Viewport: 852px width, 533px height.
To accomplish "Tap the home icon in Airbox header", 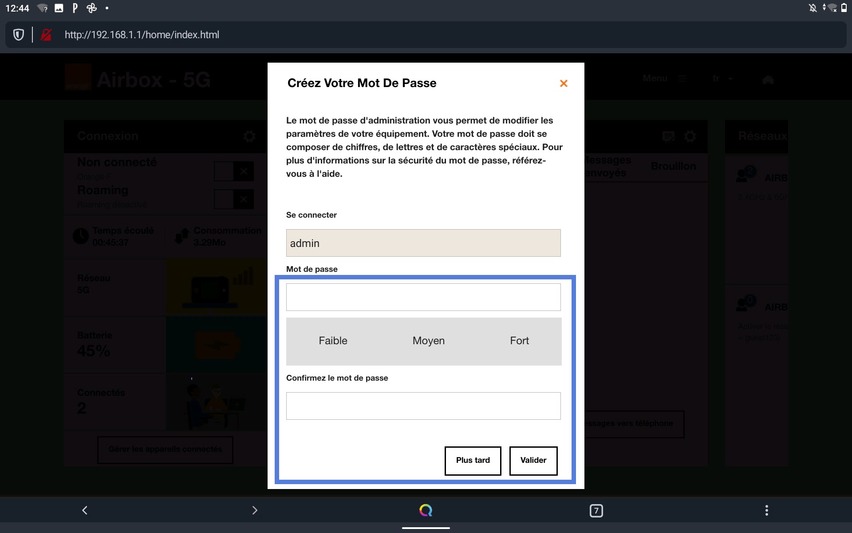I will 768,79.
